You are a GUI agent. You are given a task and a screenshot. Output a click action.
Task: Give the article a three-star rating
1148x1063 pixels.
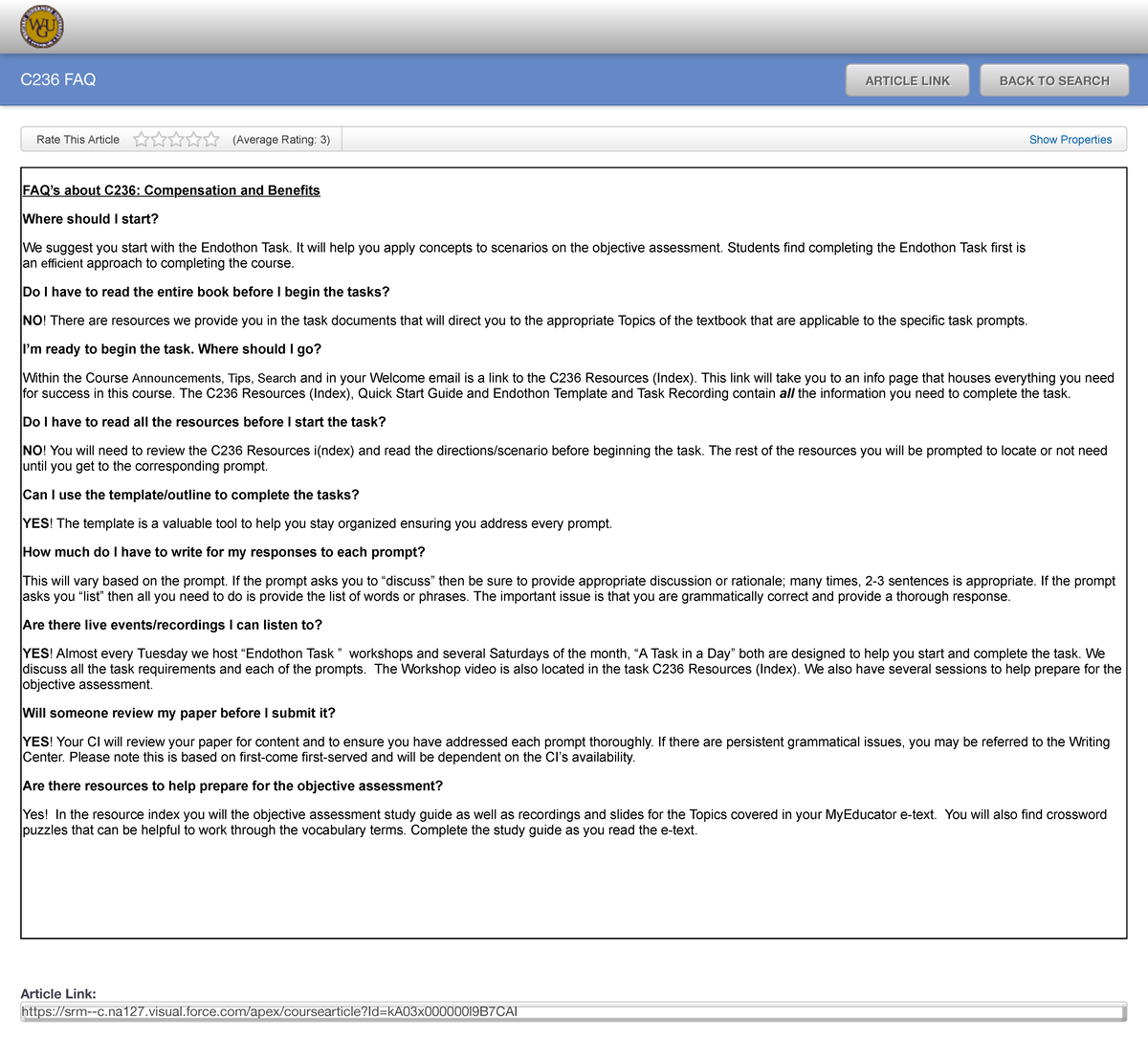coord(176,140)
